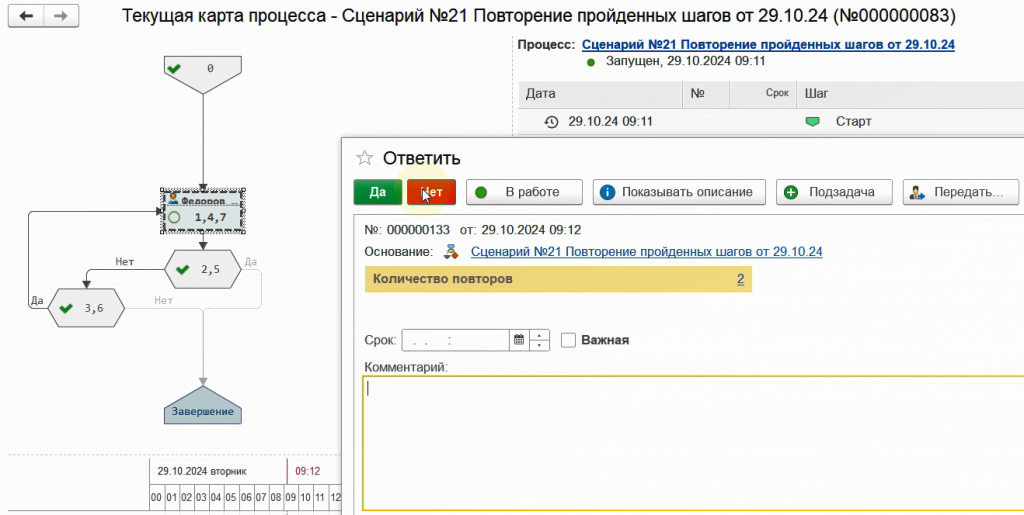Viewport: 1024px width, 515px height.
Task: Open Сценарий №21 process link at top
Action: point(768,45)
